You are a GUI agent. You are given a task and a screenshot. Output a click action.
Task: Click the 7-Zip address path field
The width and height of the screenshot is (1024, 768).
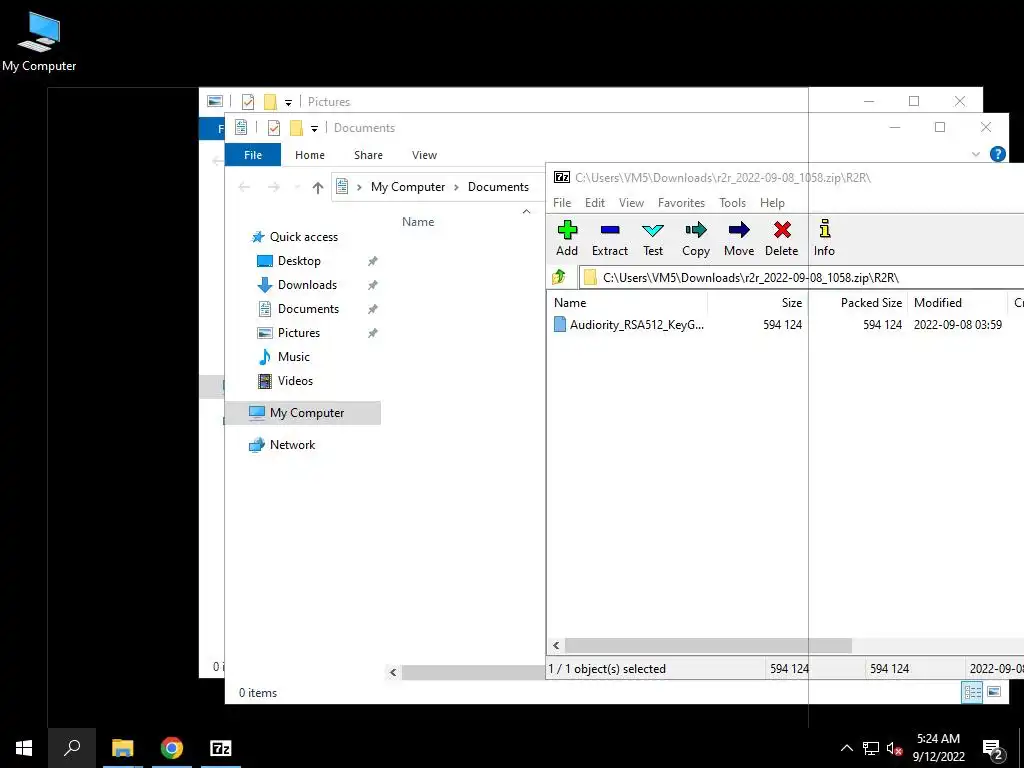[801, 278]
